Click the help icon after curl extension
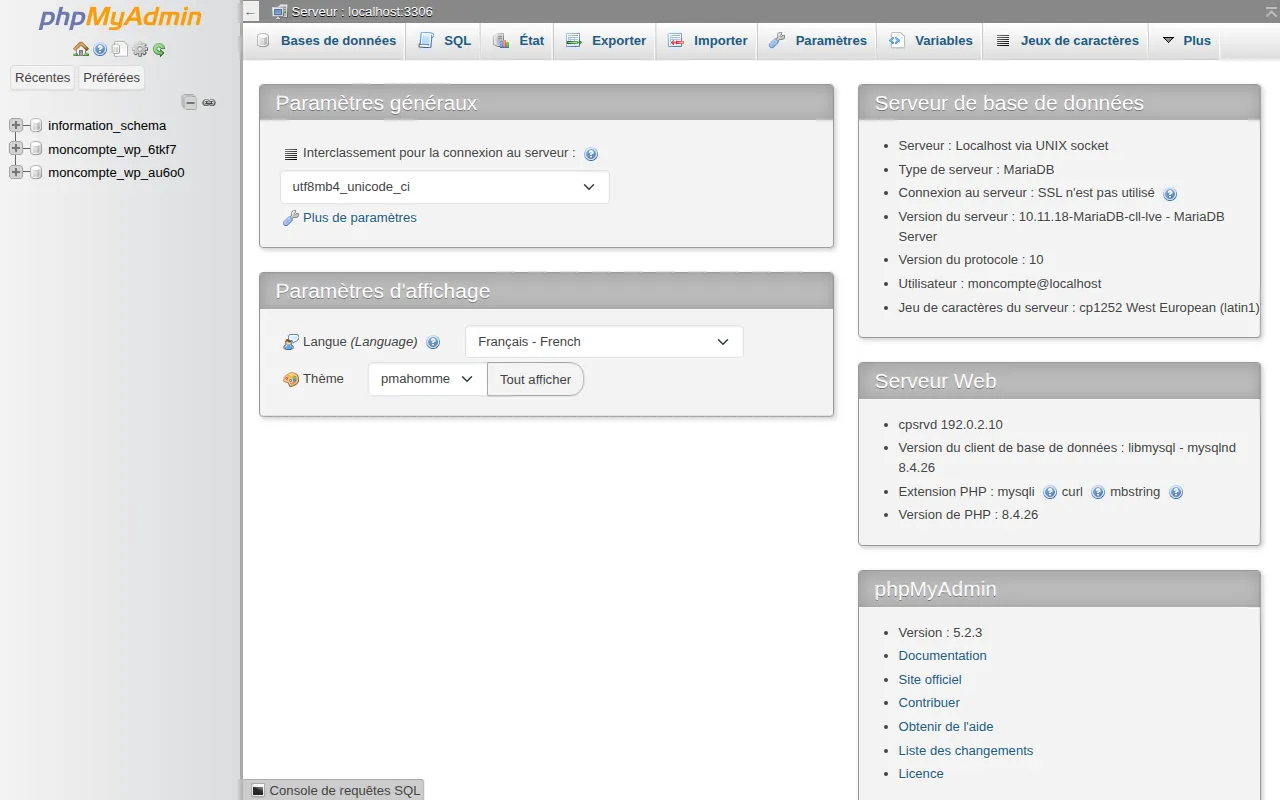 click(x=1098, y=492)
